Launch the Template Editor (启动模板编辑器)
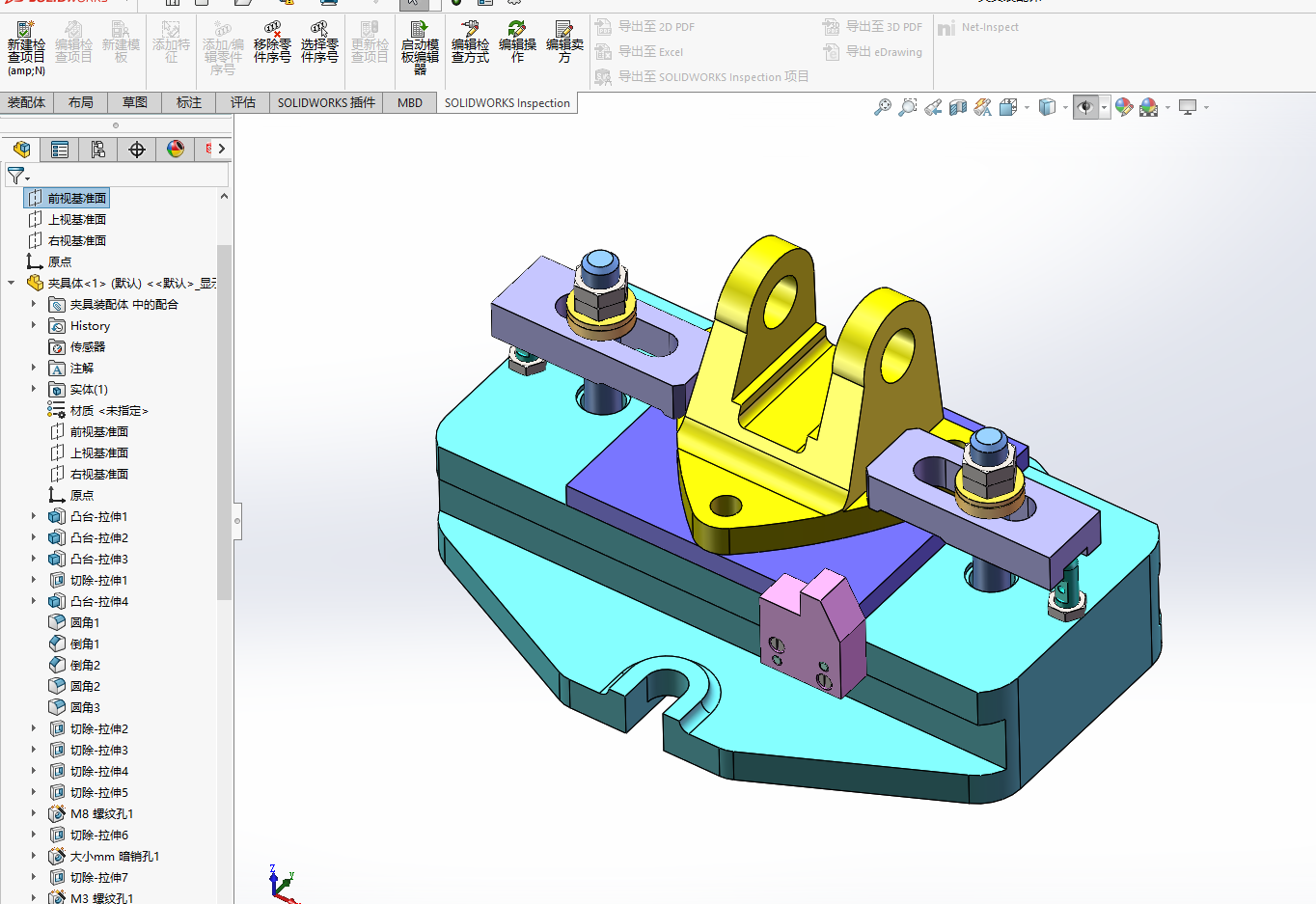Screen dimensions: 1316x904 coord(420,47)
